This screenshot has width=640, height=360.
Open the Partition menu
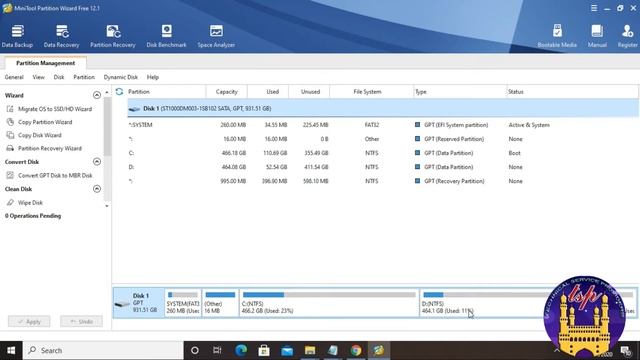(x=84, y=77)
